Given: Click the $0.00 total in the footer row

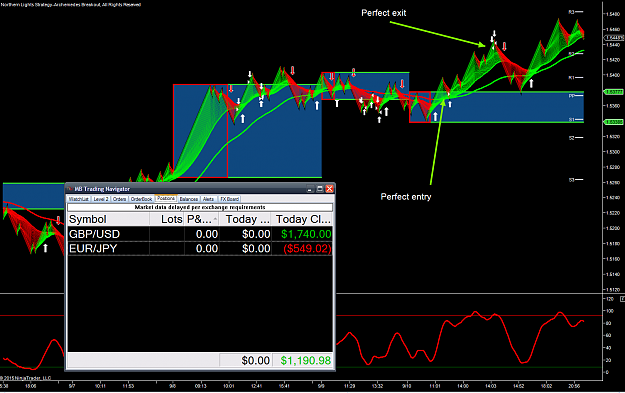Looking at the screenshot, I should (x=256, y=360).
